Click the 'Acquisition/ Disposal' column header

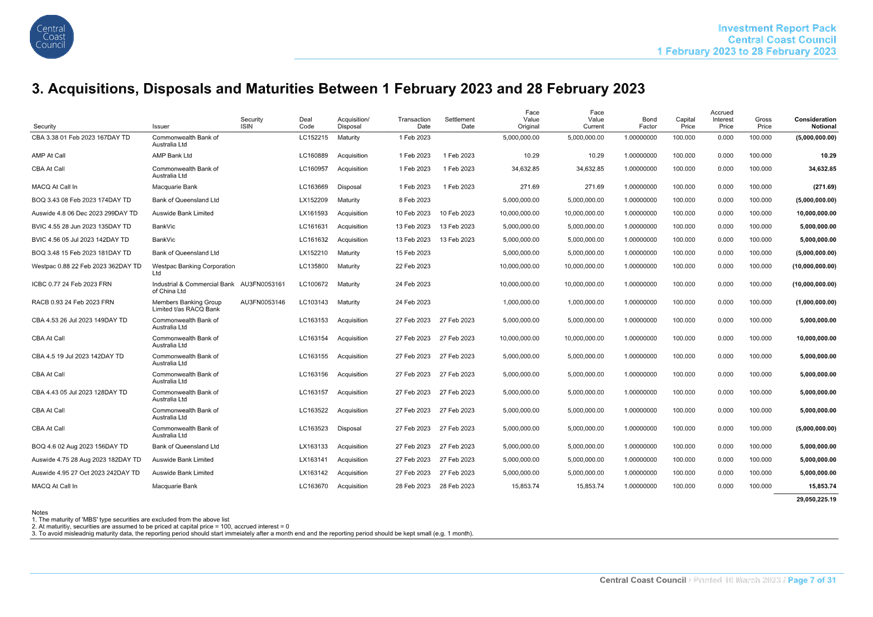coord(353,123)
